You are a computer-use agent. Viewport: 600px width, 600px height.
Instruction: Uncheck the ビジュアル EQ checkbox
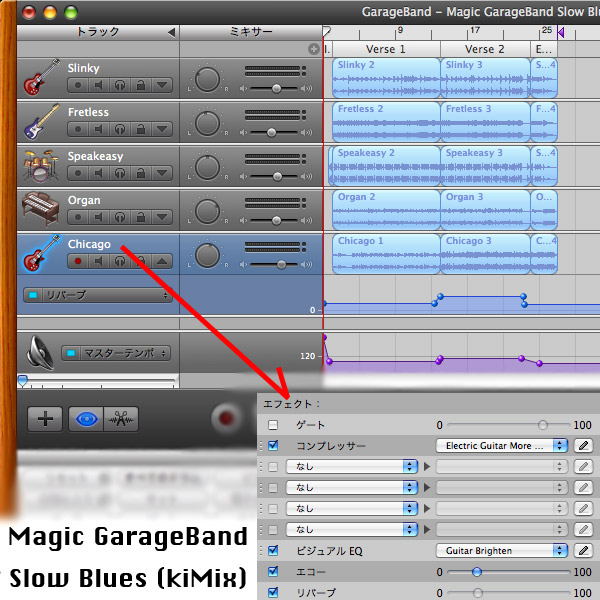pyautogui.click(x=273, y=550)
